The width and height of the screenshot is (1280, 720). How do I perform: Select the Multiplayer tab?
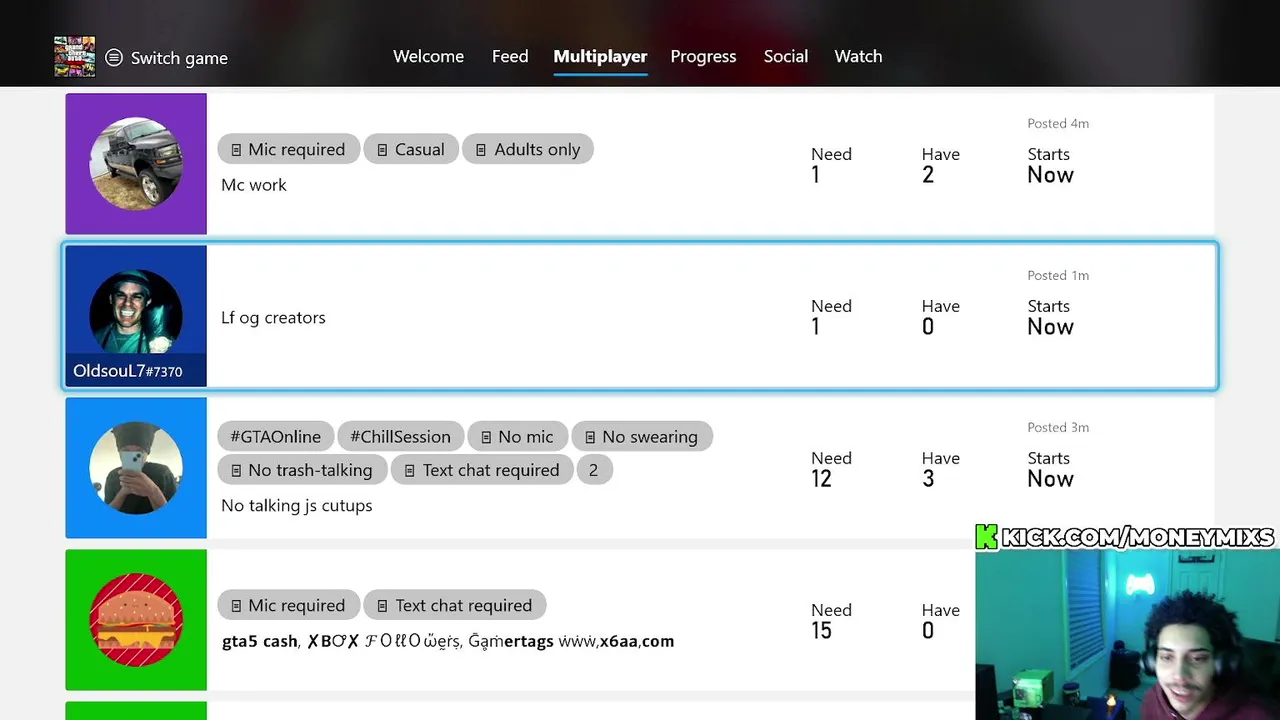(600, 56)
